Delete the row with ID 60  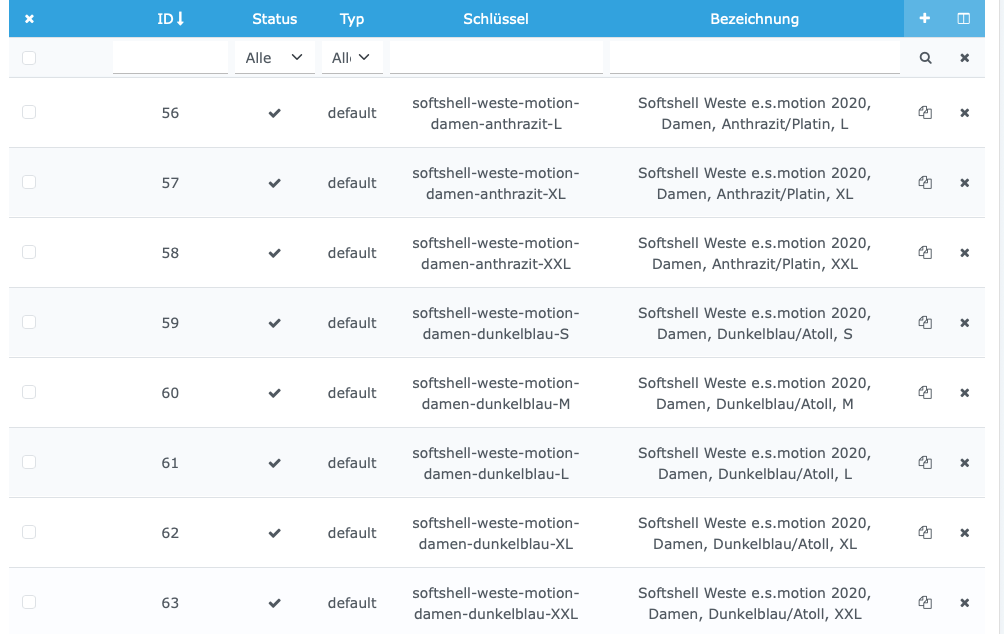[964, 393]
